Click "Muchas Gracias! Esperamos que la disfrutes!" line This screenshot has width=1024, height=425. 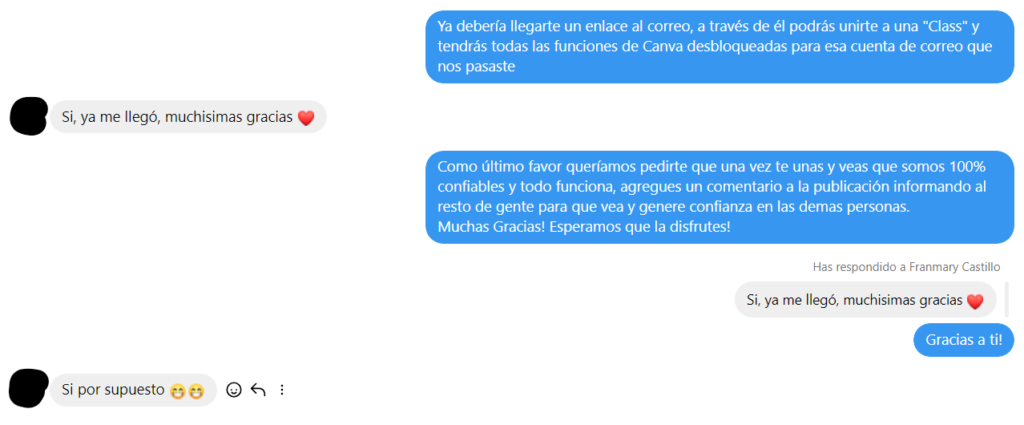(x=584, y=228)
